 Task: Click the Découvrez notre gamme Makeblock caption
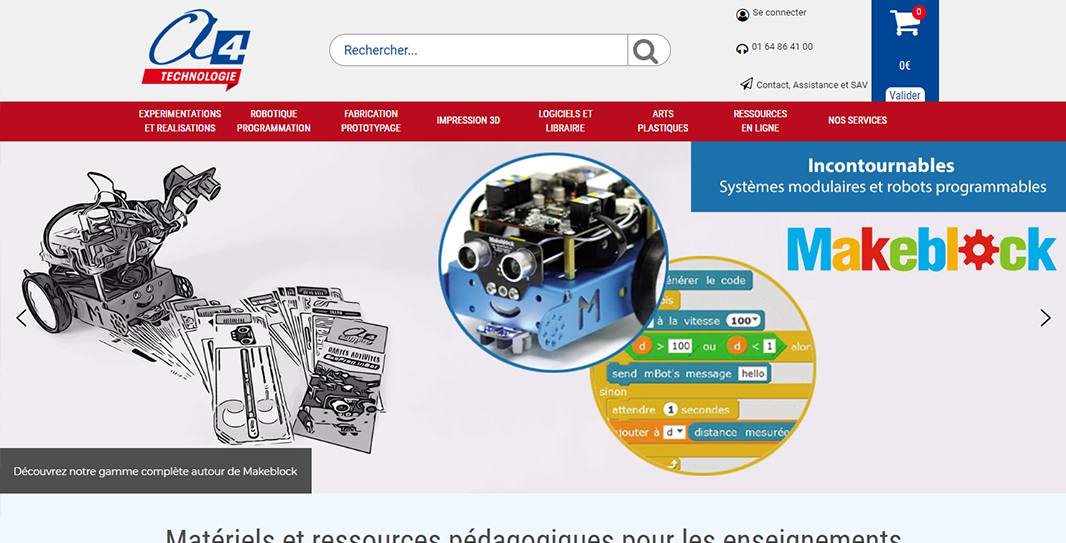tap(156, 470)
